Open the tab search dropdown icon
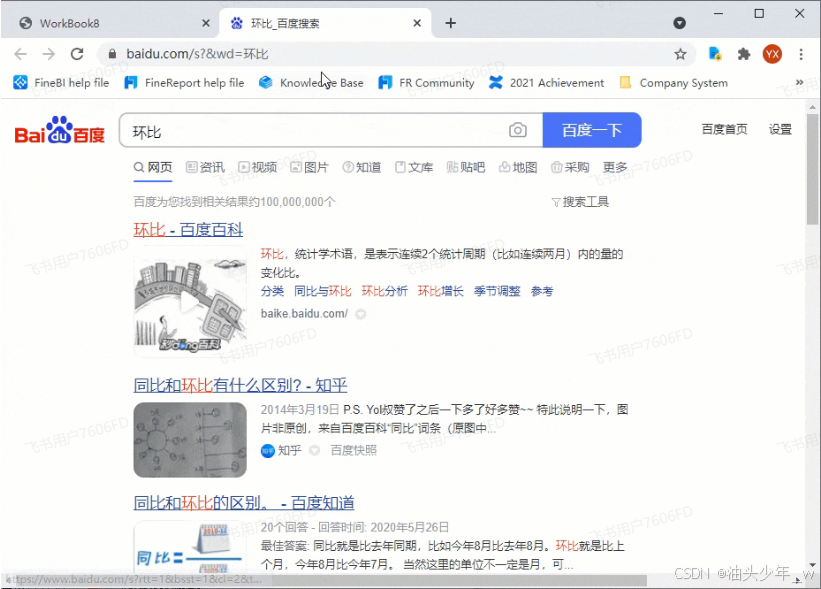The height and width of the screenshot is (589, 821). click(x=679, y=23)
